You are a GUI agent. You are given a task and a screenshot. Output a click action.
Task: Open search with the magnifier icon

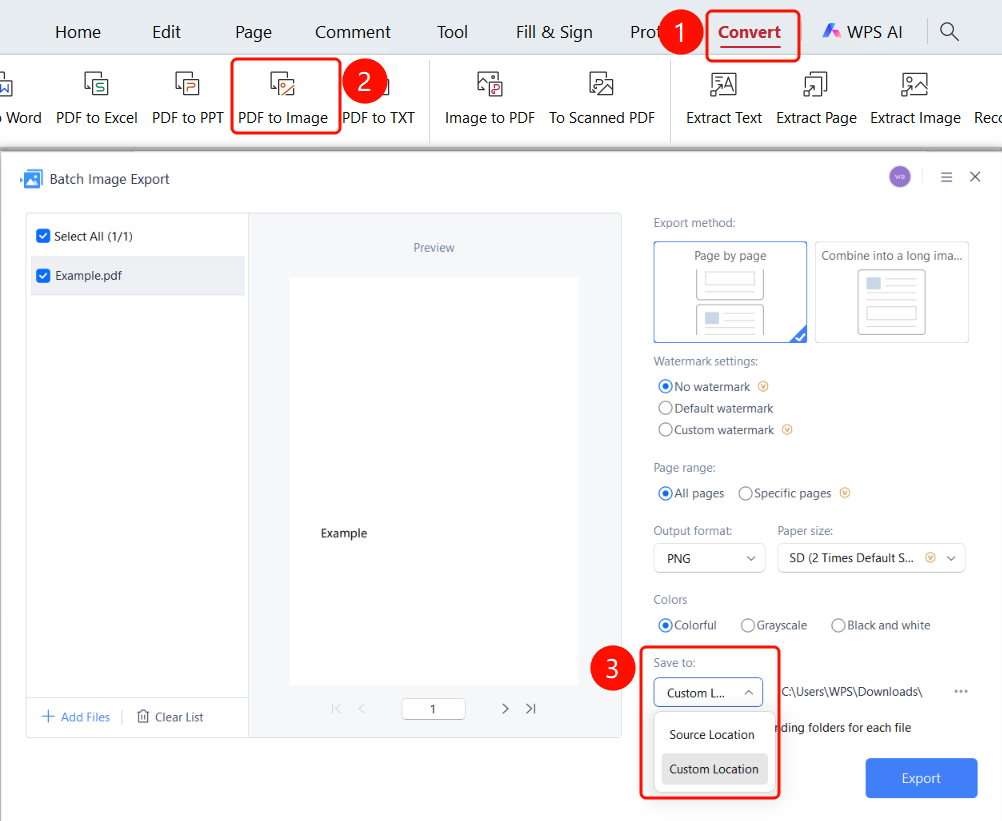tap(949, 31)
